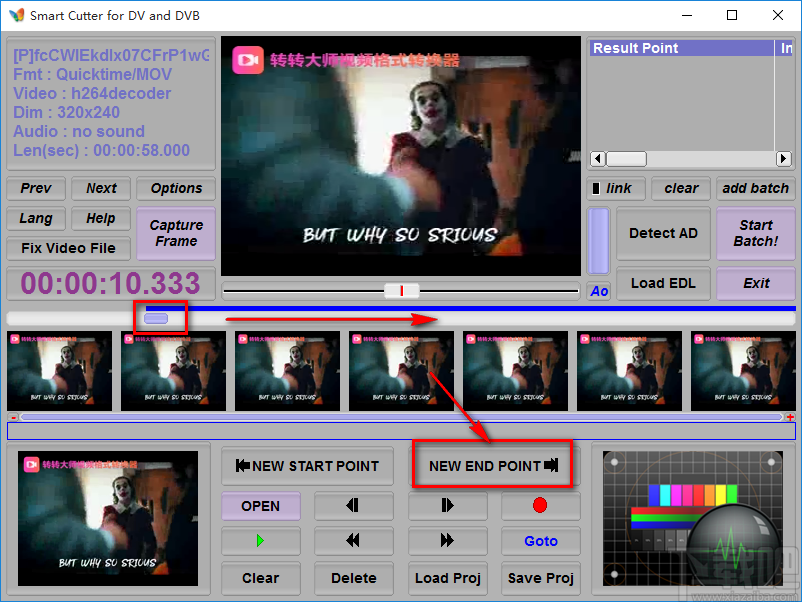Click the Len(sec) : 00:00:58.000 text
The height and width of the screenshot is (602, 802).
click(101, 150)
